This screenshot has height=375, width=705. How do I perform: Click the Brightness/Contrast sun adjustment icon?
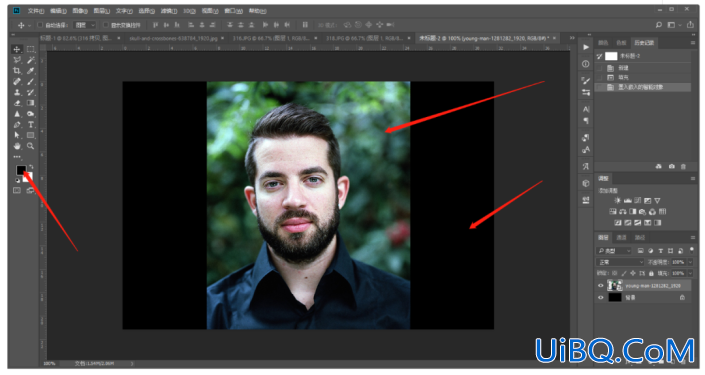[x=617, y=201]
